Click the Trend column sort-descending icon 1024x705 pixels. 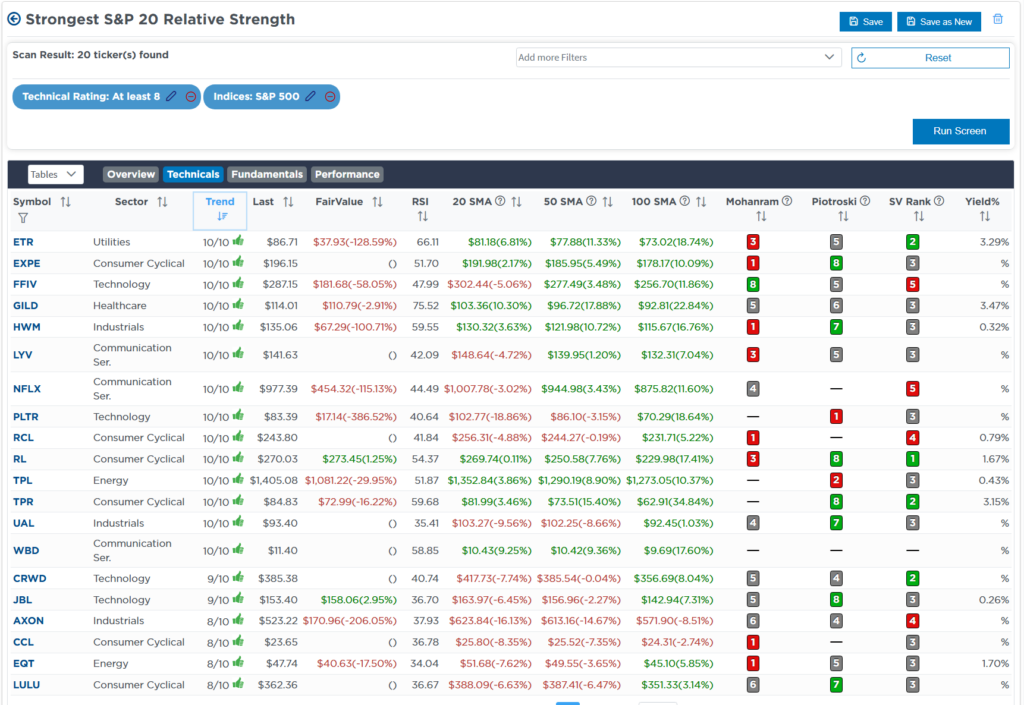point(222,216)
